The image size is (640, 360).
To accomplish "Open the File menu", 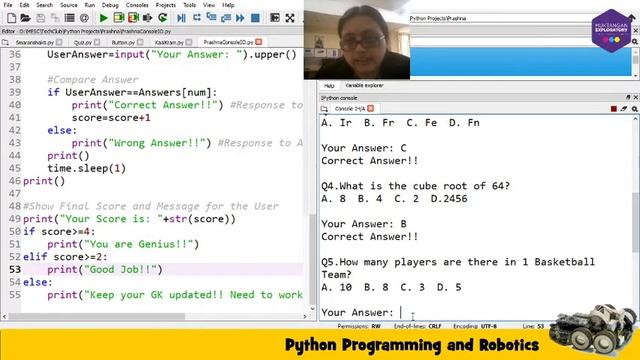I will [8, 5].
